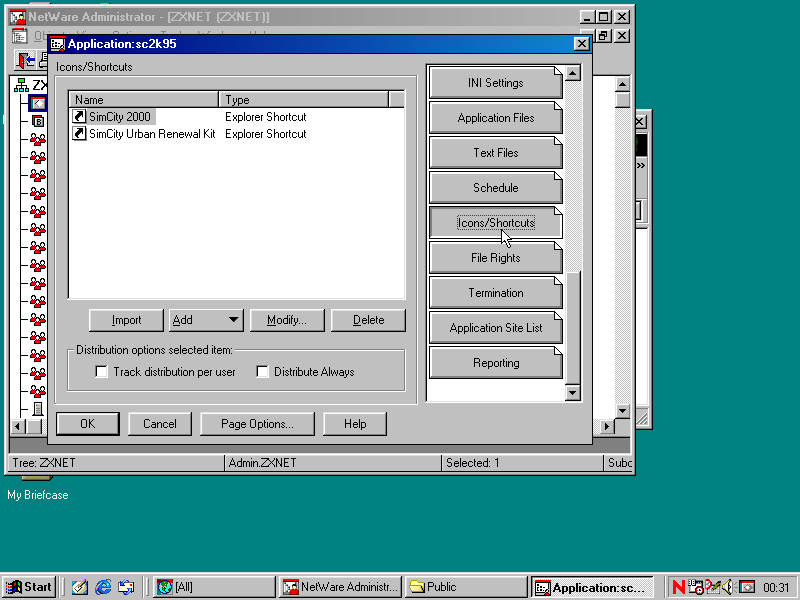Click NetWare Administrator's horizontal scroll left arrow
Screen dimensions: 800x600
[x=18, y=426]
